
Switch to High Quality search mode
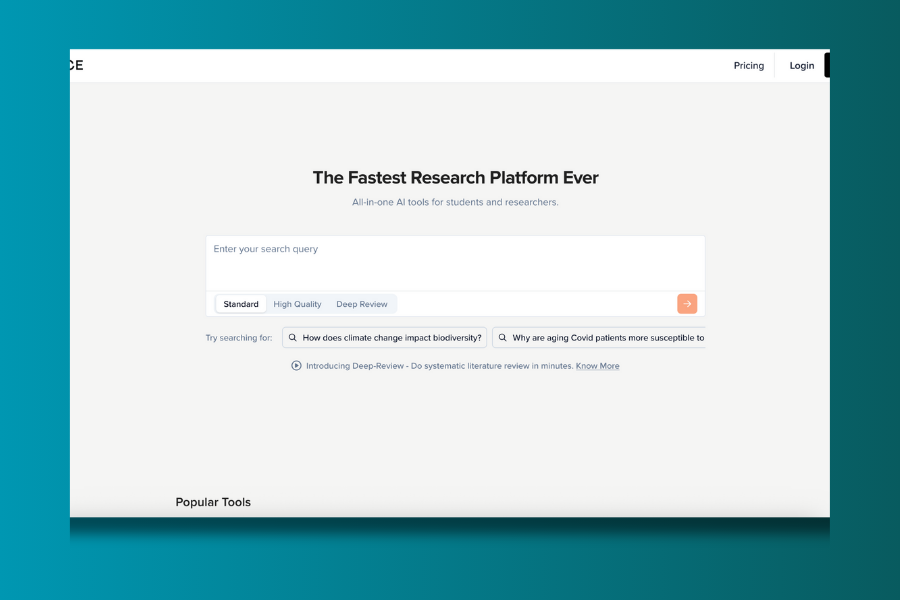[x=297, y=304]
